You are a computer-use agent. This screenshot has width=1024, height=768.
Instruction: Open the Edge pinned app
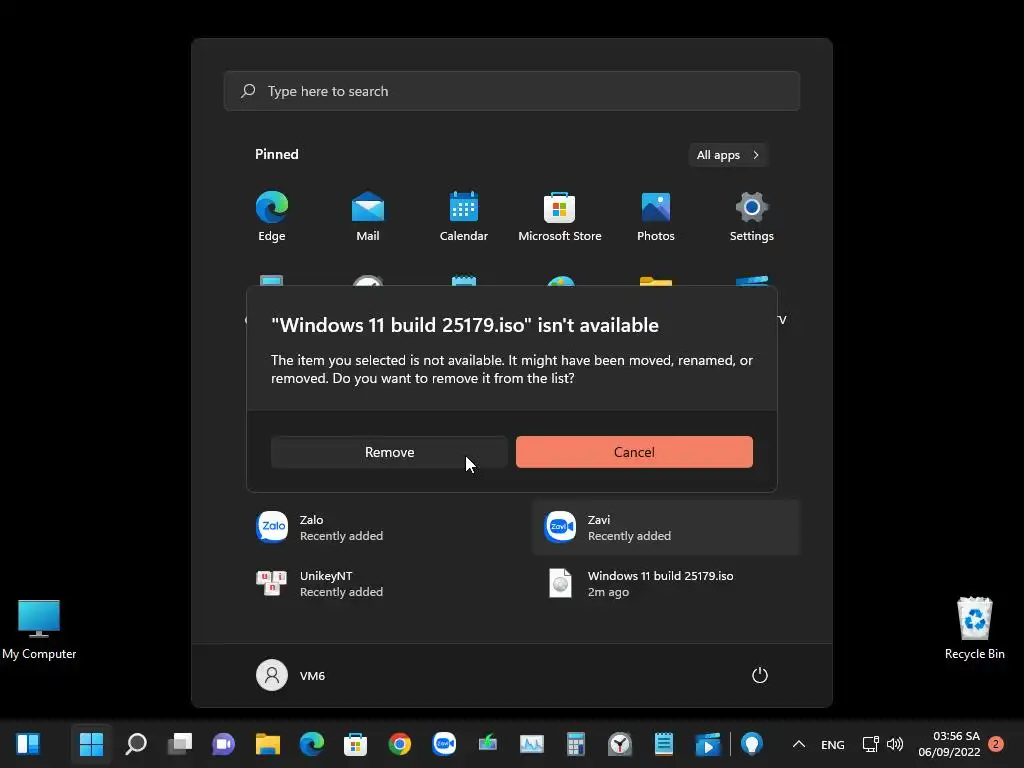(x=272, y=216)
